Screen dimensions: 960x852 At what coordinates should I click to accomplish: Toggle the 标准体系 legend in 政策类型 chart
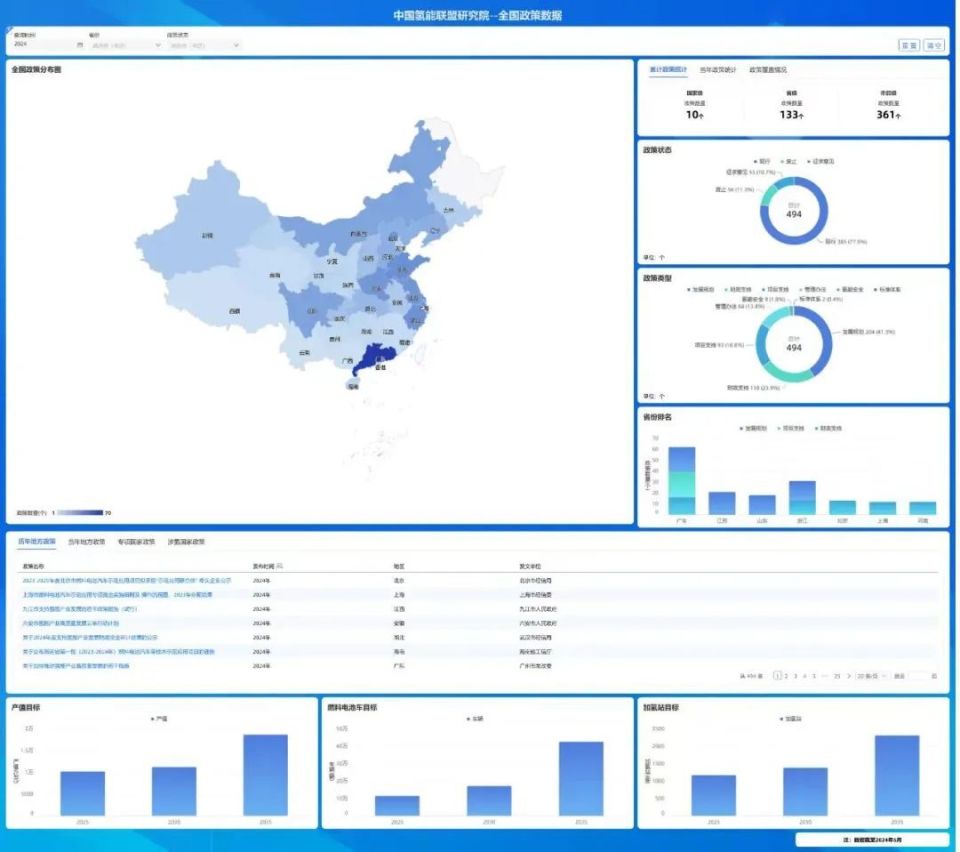(x=887, y=290)
